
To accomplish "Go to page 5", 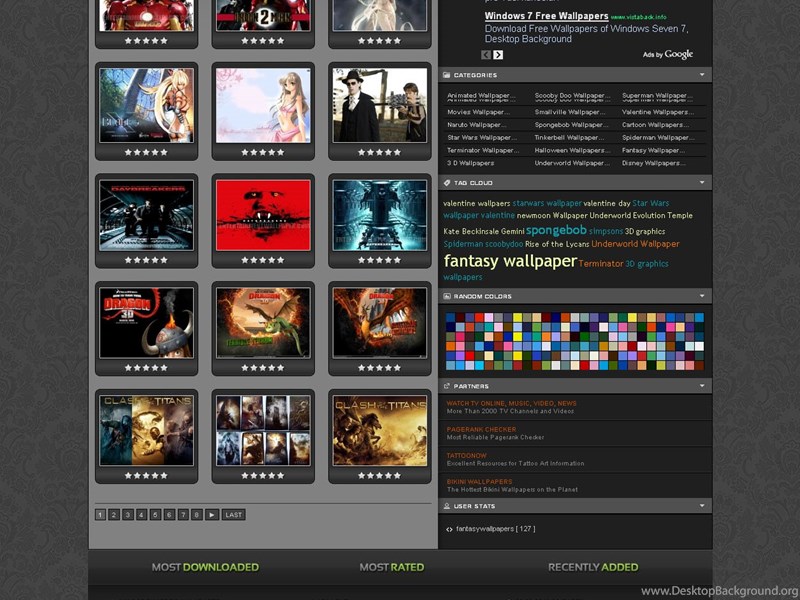I will point(156,515).
